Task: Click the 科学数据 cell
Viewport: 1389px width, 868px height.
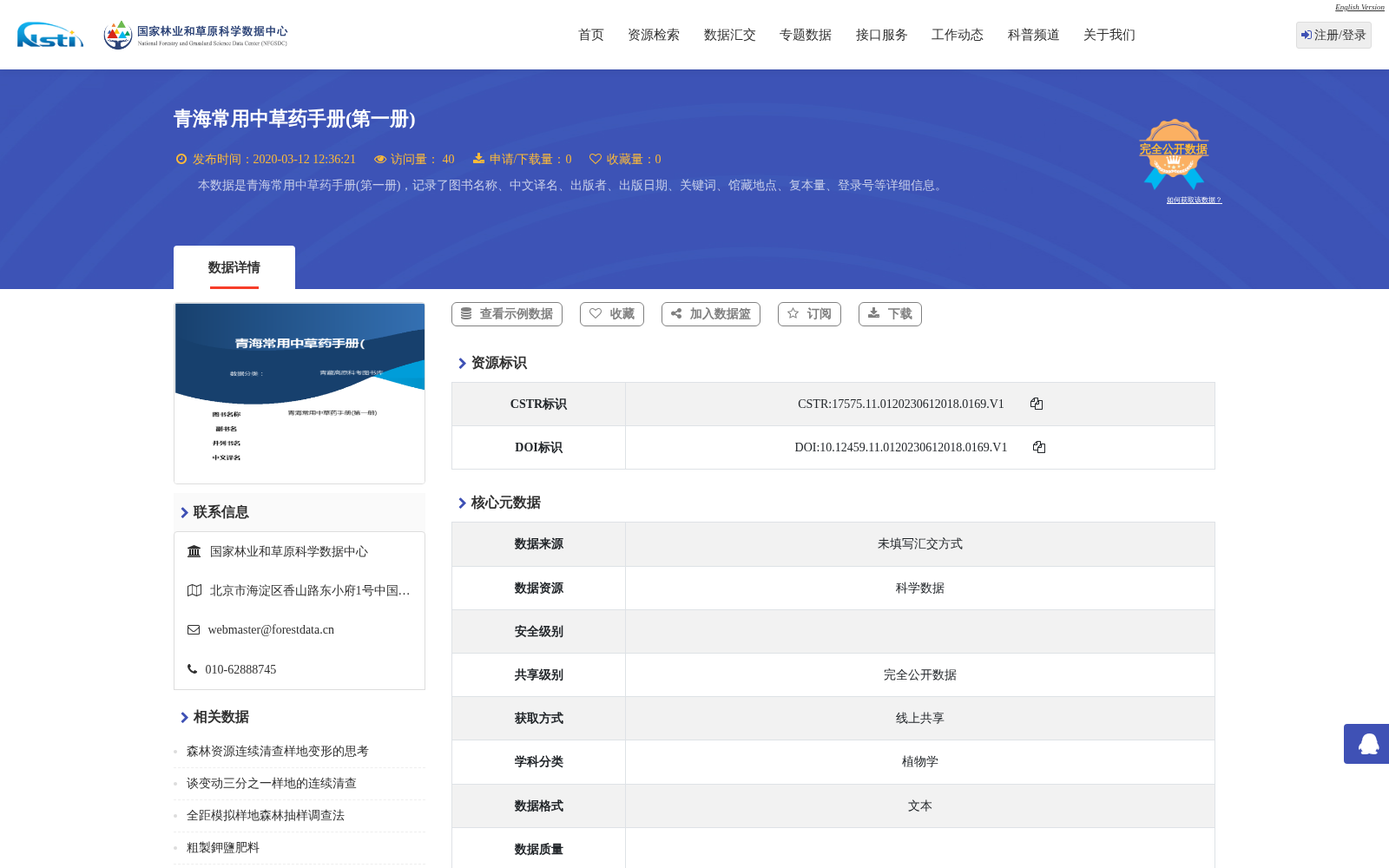Action: click(920, 589)
